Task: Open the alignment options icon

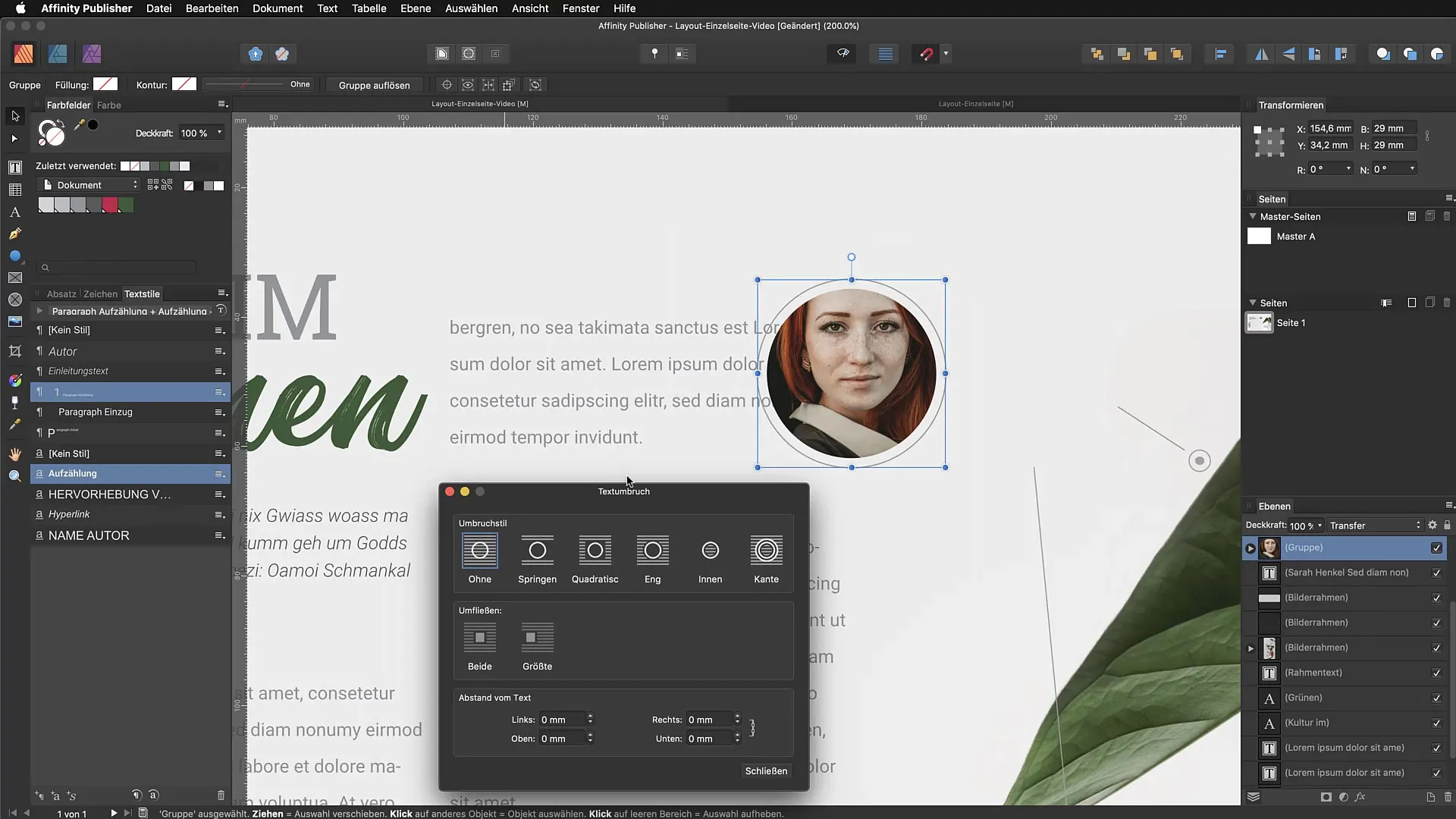Action: point(1221,54)
